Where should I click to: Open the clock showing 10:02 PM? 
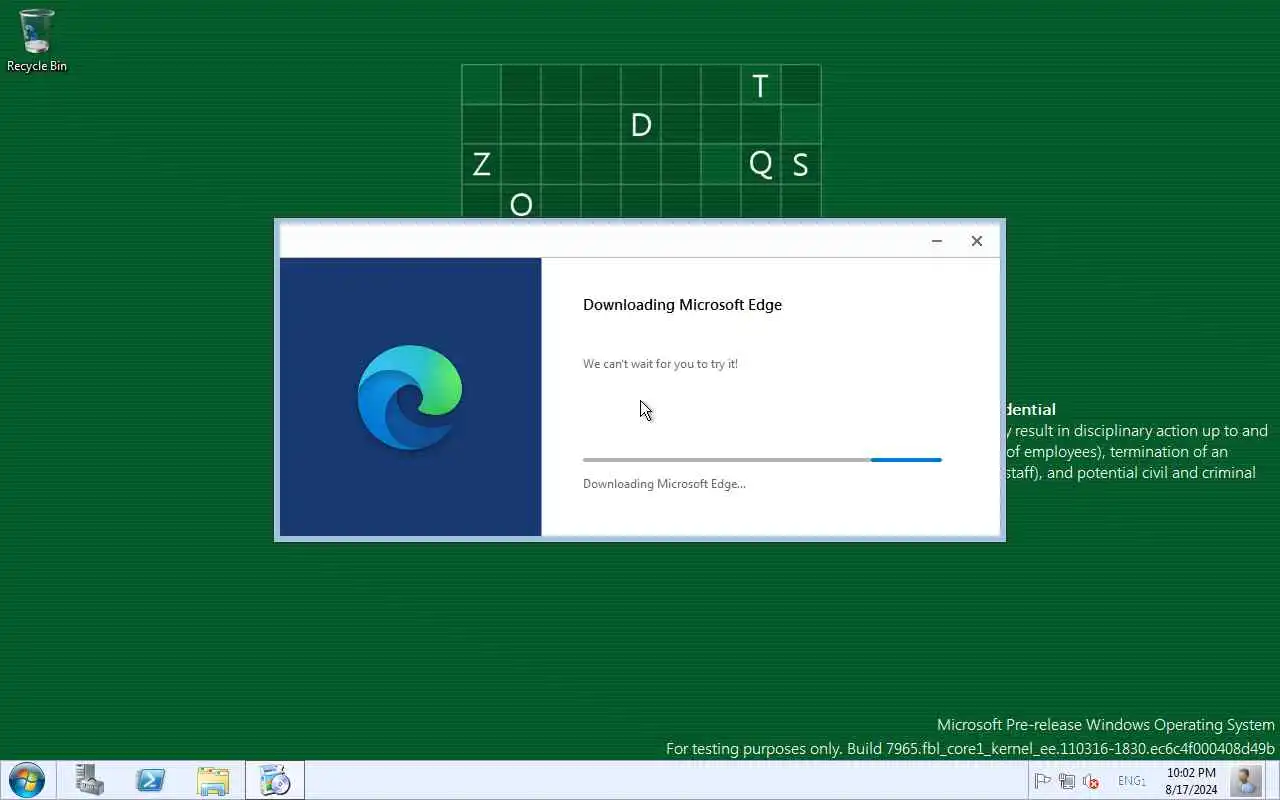coord(1191,781)
